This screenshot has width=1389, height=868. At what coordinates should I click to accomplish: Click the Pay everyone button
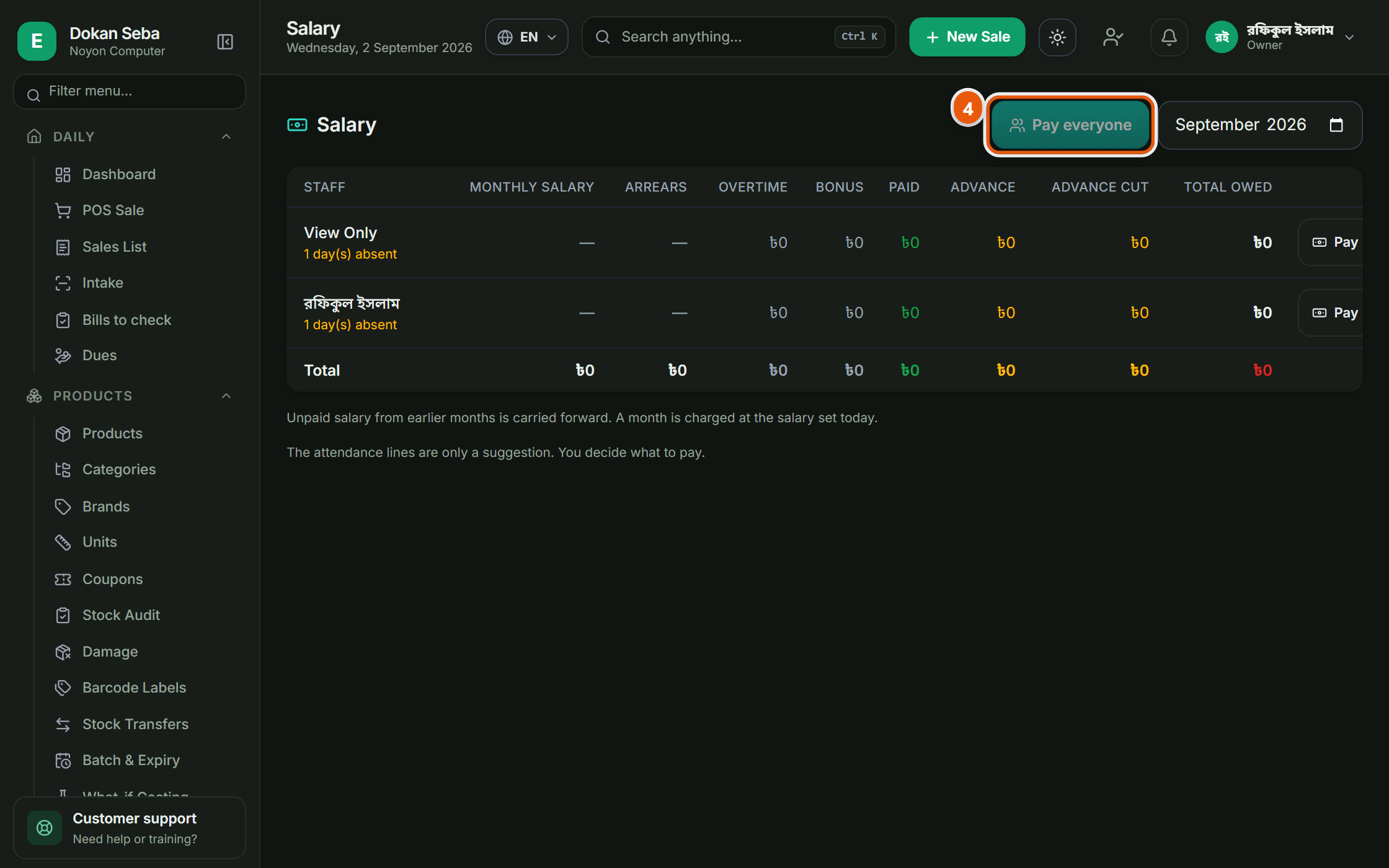pyautogui.click(x=1070, y=125)
